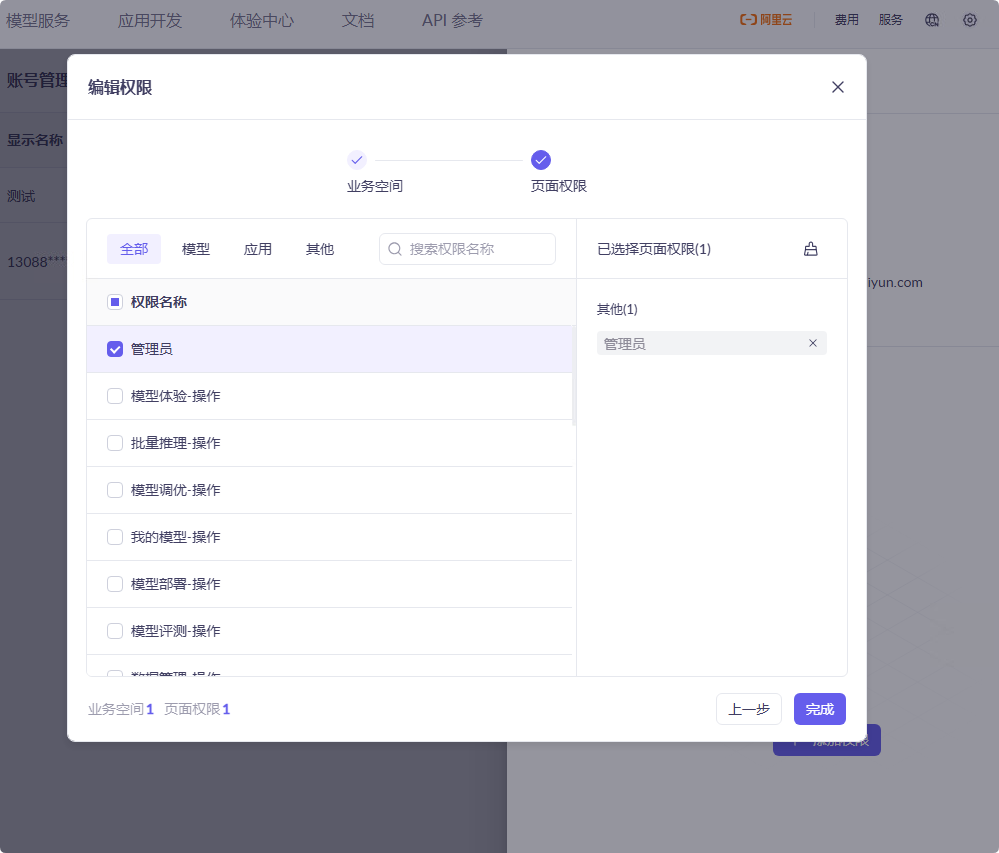Click the 业务空间 step checkmark icon
Screen dimensions: 999x853
[356, 159]
